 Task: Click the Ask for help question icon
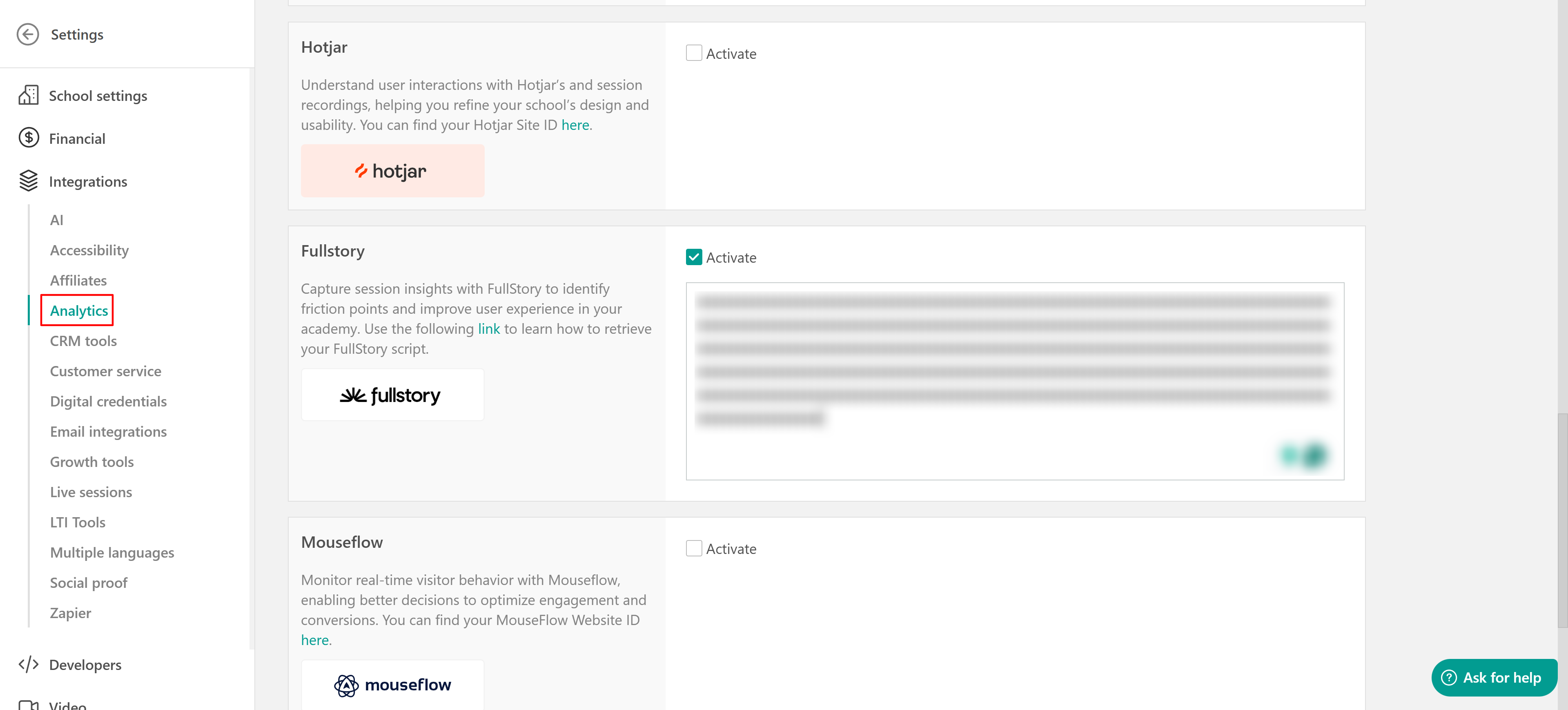pyautogui.click(x=1449, y=677)
